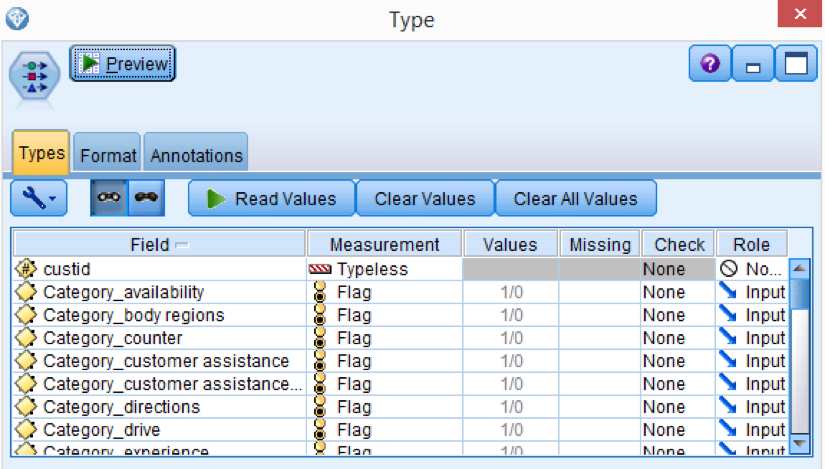Click the Role column header
The image size is (825, 469).
[751, 244]
